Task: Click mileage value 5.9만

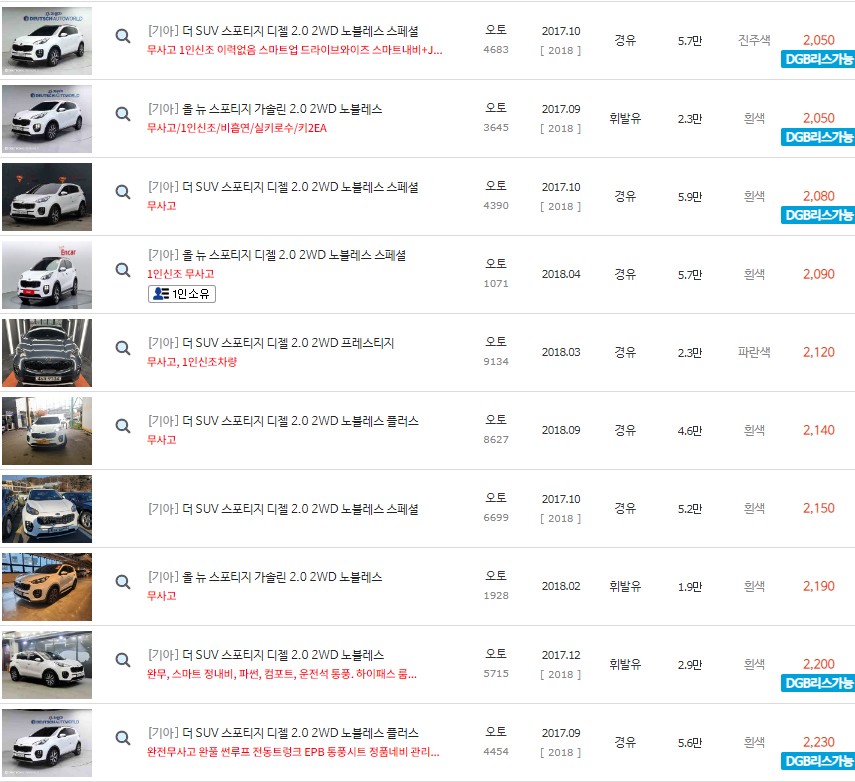Action: (690, 197)
